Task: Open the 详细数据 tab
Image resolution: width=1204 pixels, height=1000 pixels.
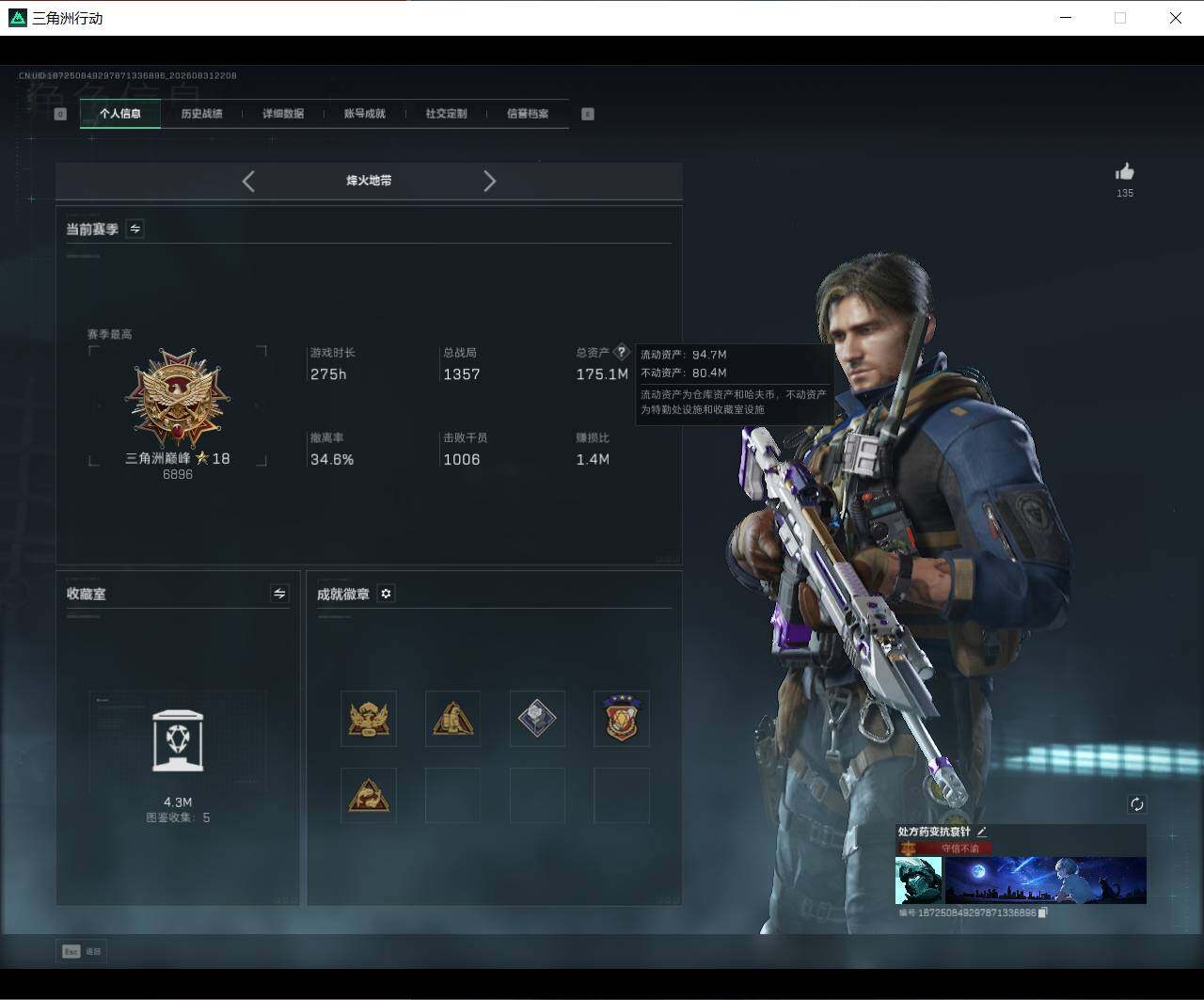Action: coord(283,114)
